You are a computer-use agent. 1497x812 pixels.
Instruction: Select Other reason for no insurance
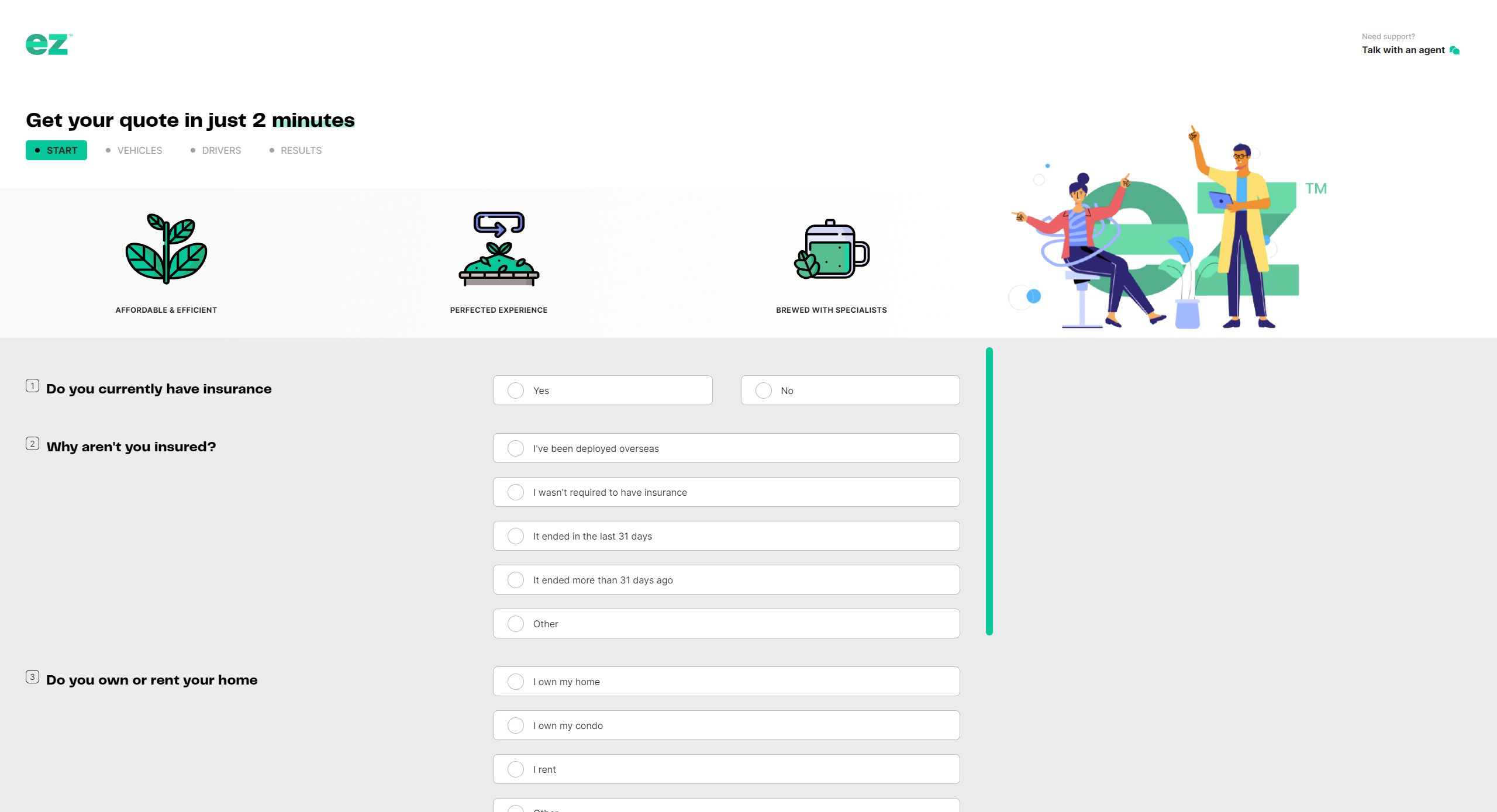pos(516,624)
